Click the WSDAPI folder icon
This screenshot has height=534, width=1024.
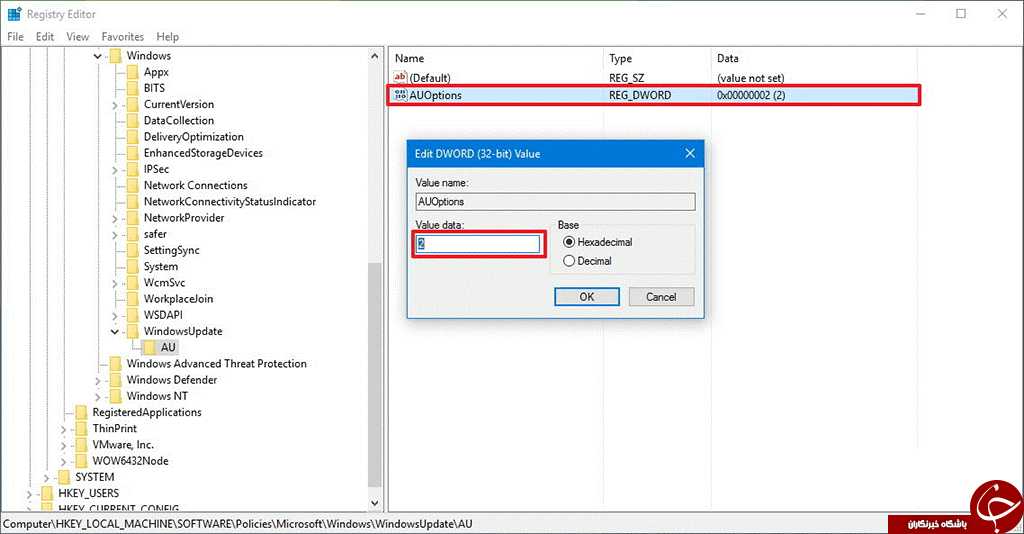coord(133,315)
